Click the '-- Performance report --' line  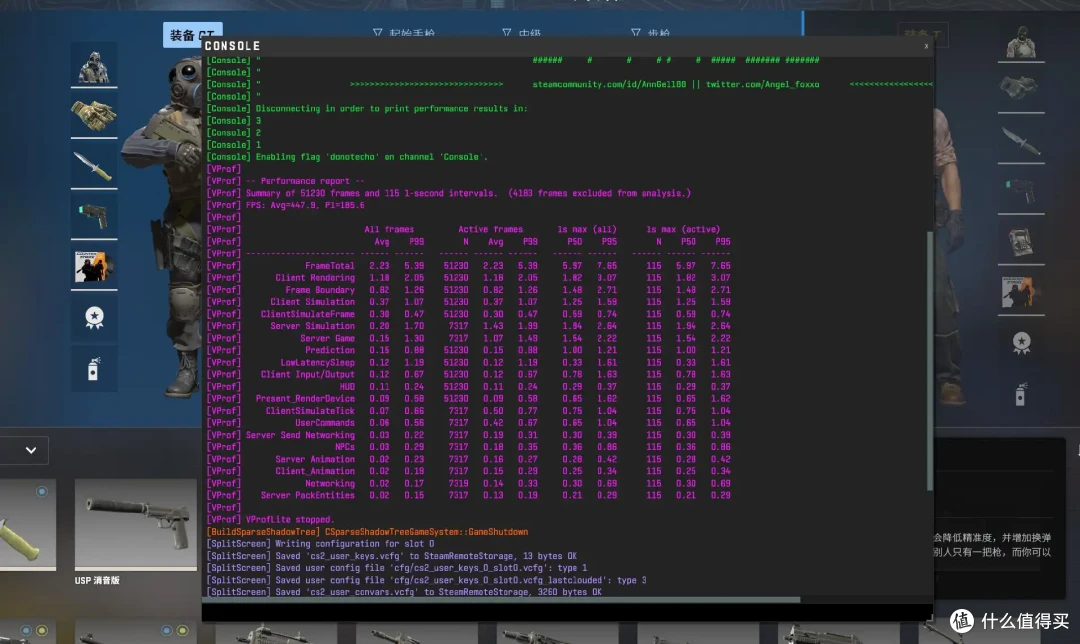pyautogui.click(x=305, y=181)
